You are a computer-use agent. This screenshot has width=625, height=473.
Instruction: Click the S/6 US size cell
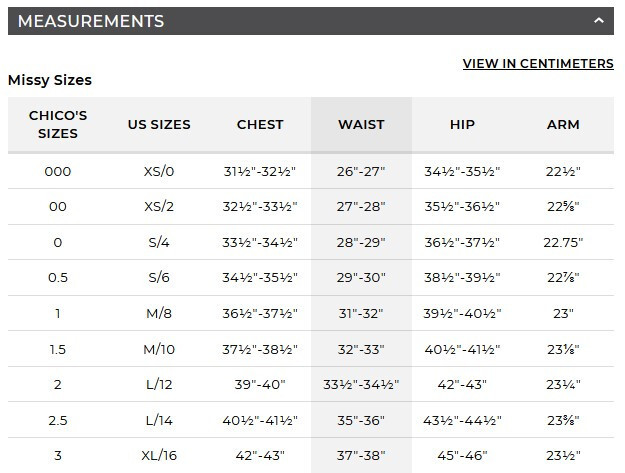(159, 278)
